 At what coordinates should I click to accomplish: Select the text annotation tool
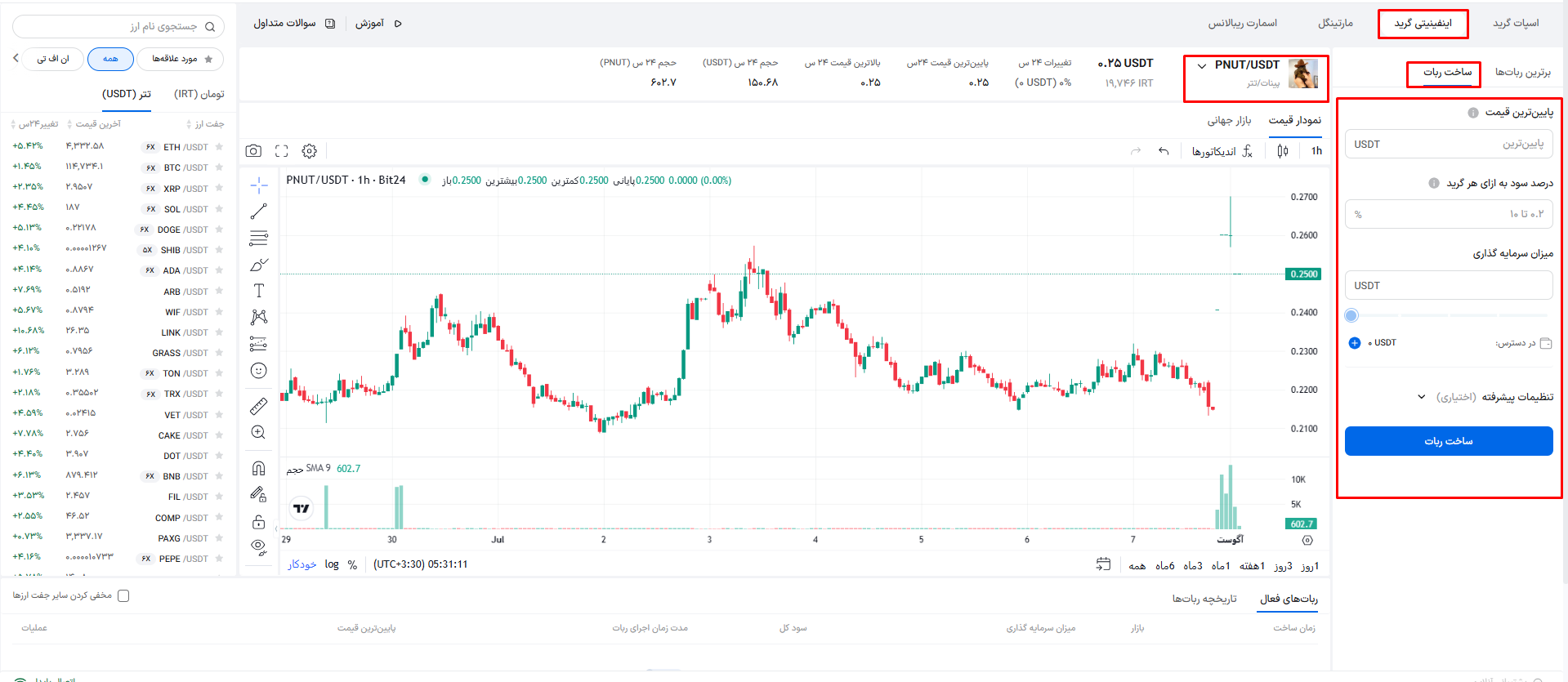[x=259, y=291]
